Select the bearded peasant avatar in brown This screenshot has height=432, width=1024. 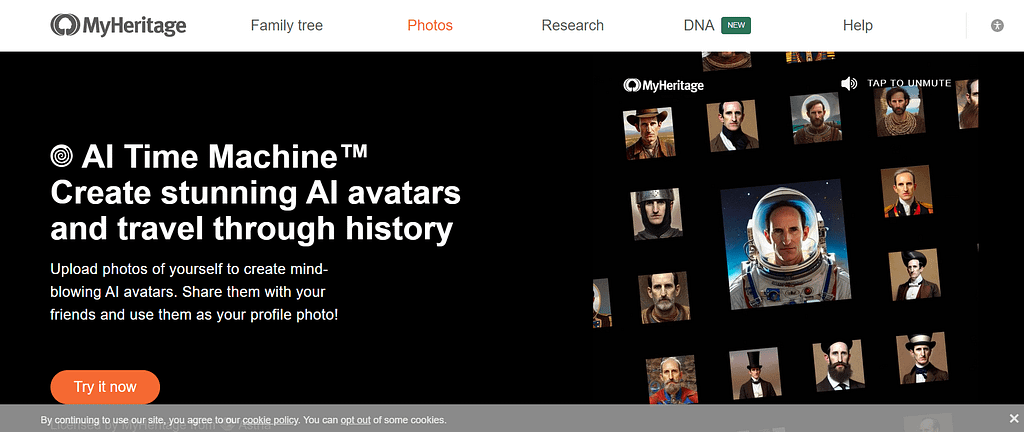[x=664, y=298]
